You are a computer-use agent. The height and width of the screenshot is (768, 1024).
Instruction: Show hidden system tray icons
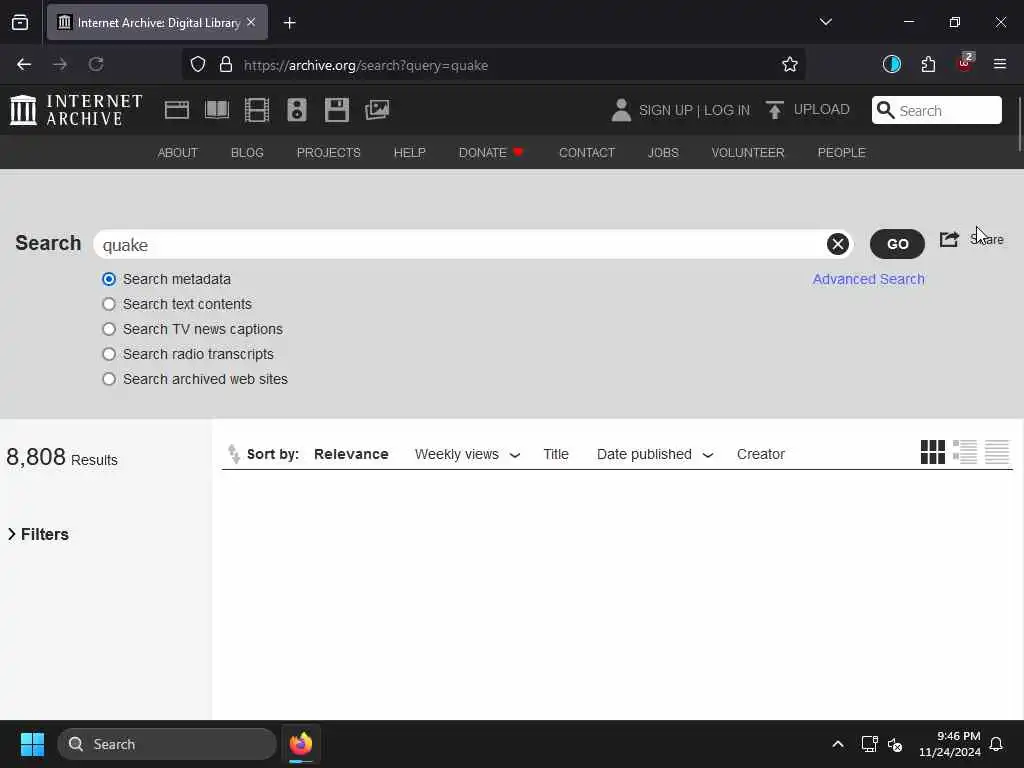click(x=838, y=744)
